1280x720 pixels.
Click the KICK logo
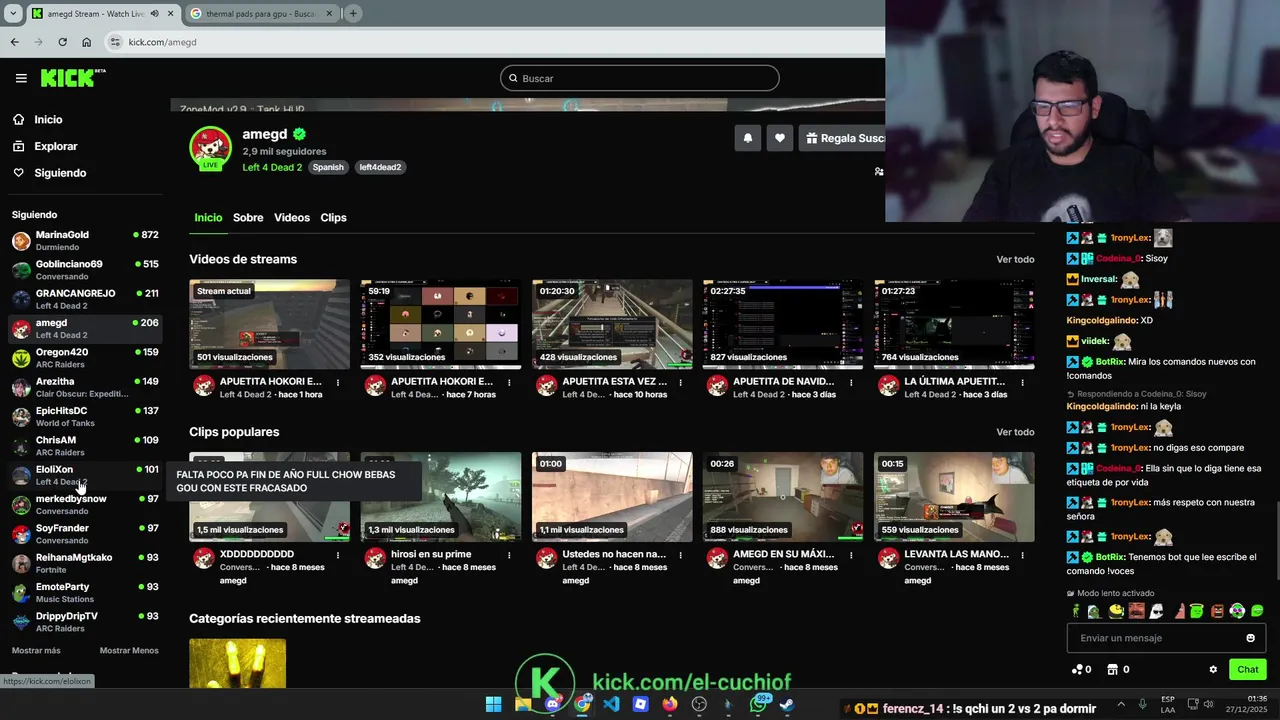(x=73, y=78)
